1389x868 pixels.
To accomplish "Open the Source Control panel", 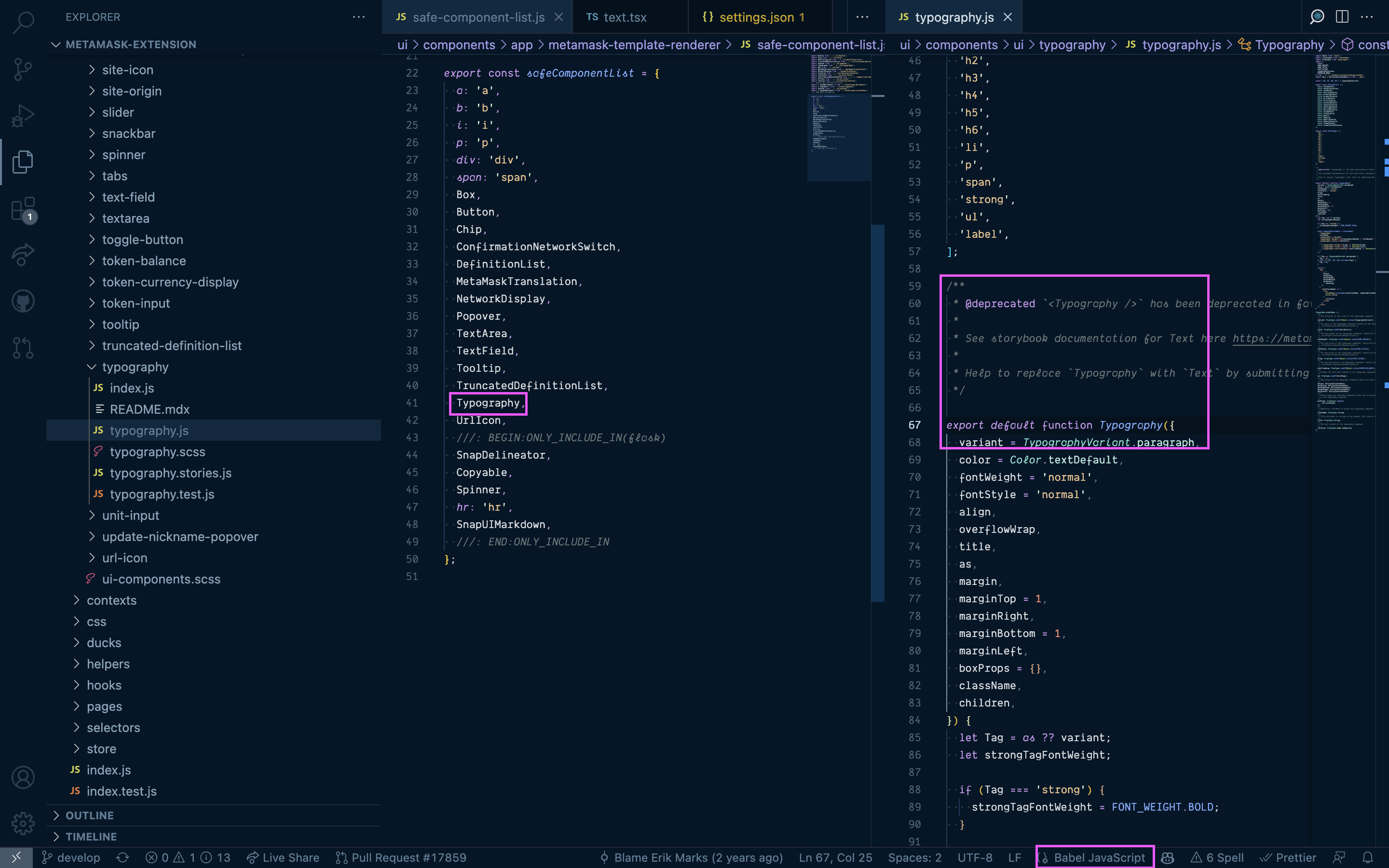I will [22, 69].
